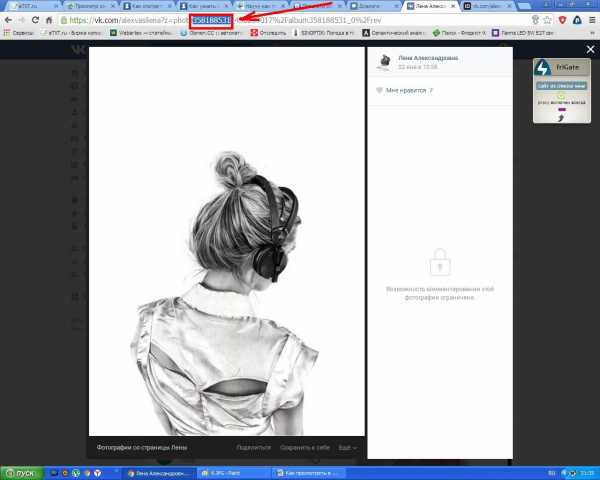Click the photo of girl with headphones
This screenshot has height=480, width=600.
(227, 241)
